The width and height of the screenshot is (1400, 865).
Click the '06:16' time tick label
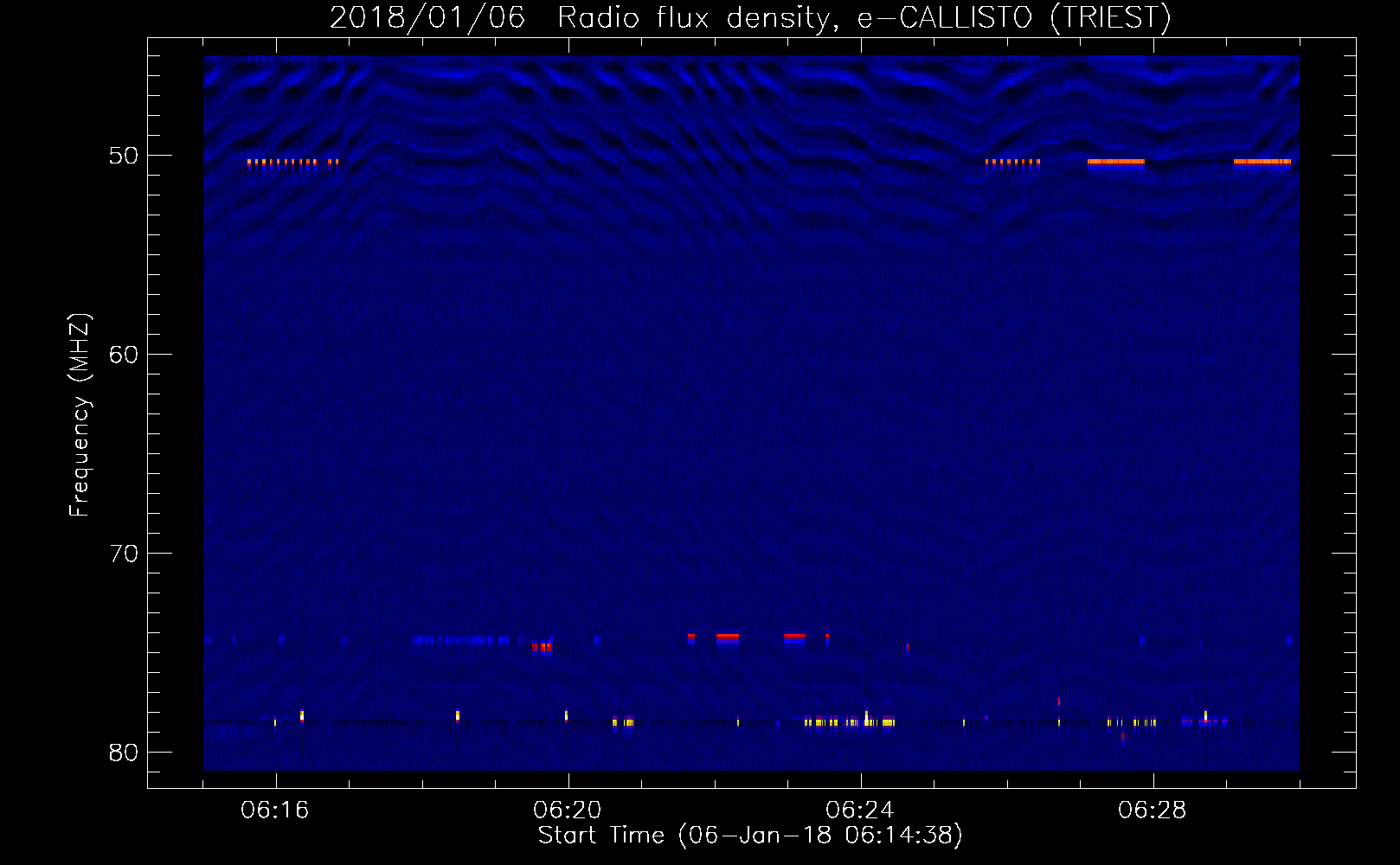(x=274, y=811)
